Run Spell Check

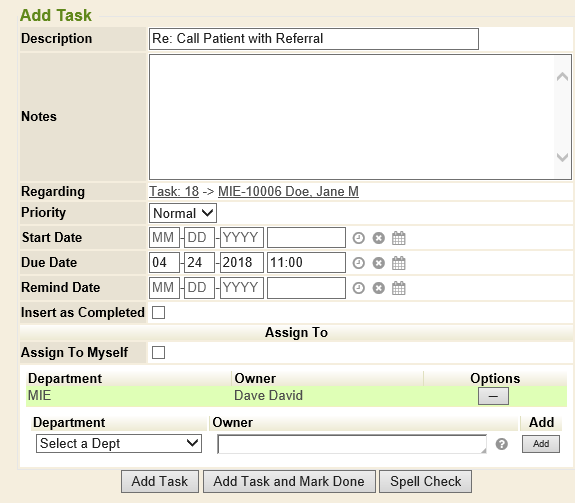coord(425,481)
